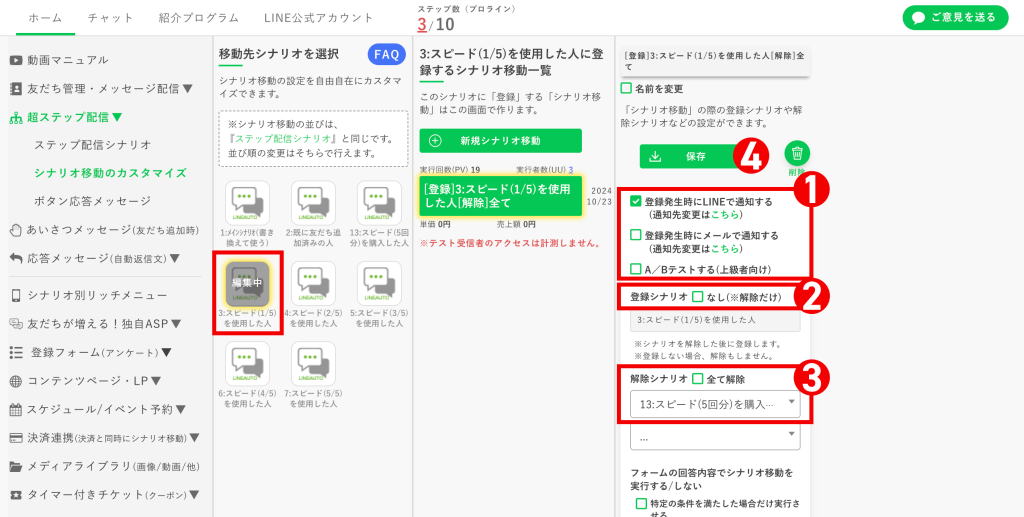1024x517 pixels.
Task: Expand タイマー付きチケット(クーポン) menu
Action: coord(104,495)
